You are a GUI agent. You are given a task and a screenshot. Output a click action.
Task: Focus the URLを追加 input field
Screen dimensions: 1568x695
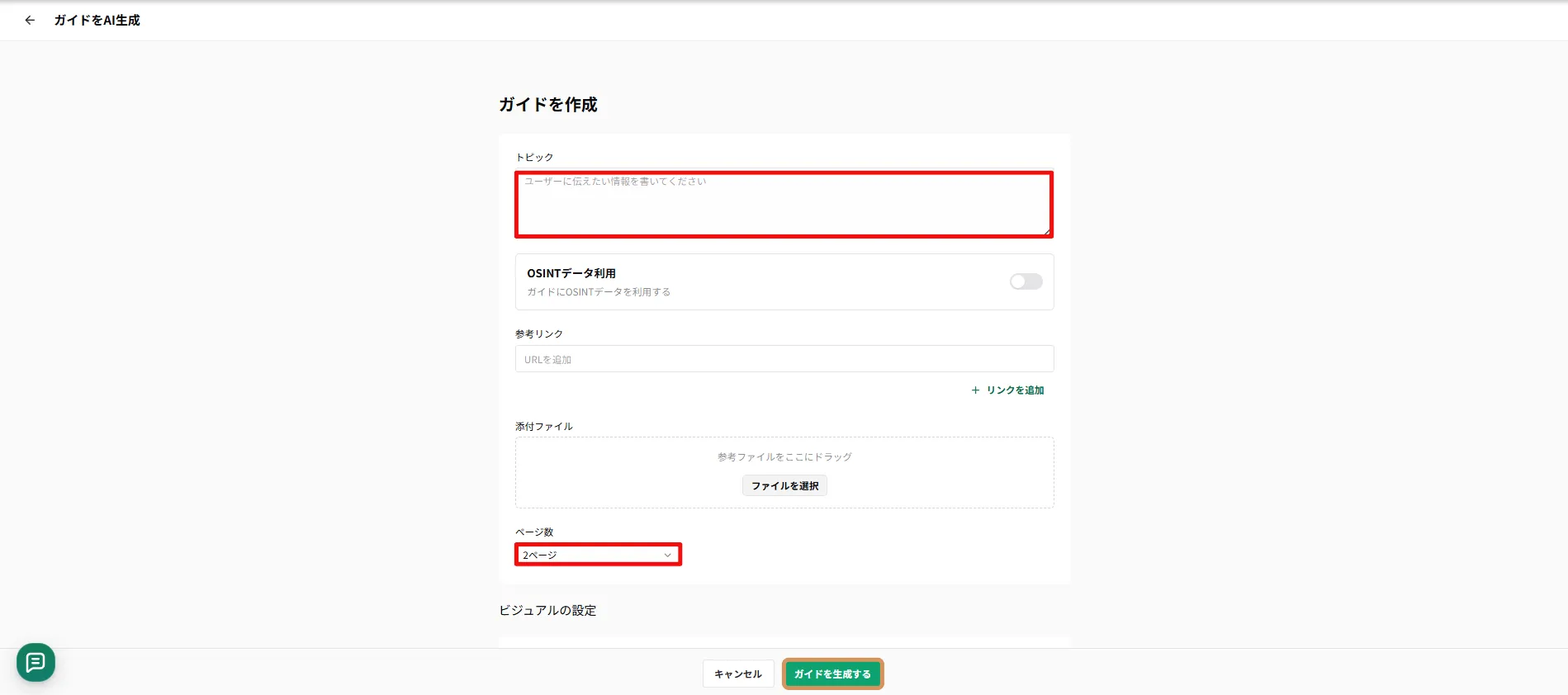[784, 359]
